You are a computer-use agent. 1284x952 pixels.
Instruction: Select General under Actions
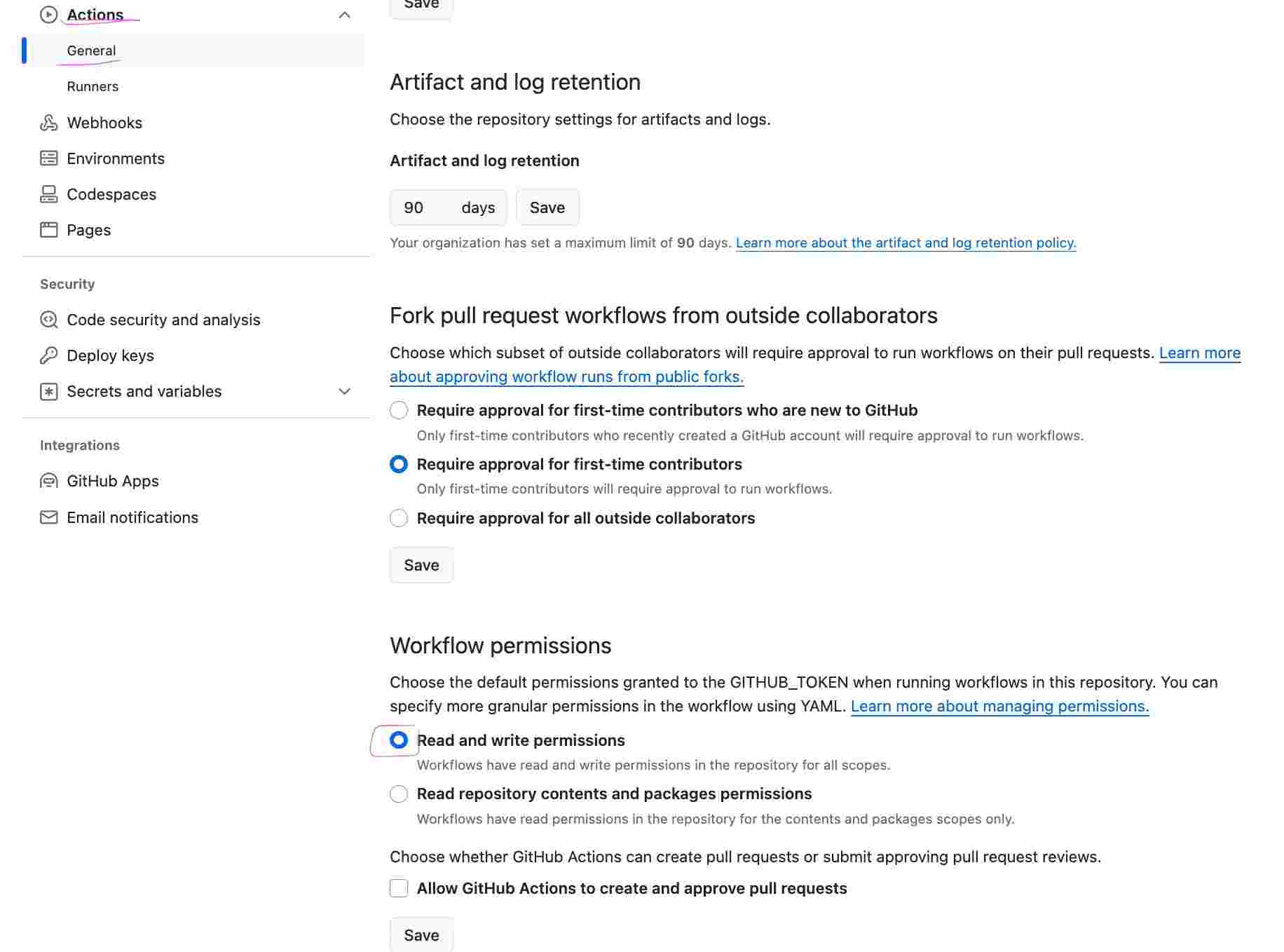[x=91, y=50]
